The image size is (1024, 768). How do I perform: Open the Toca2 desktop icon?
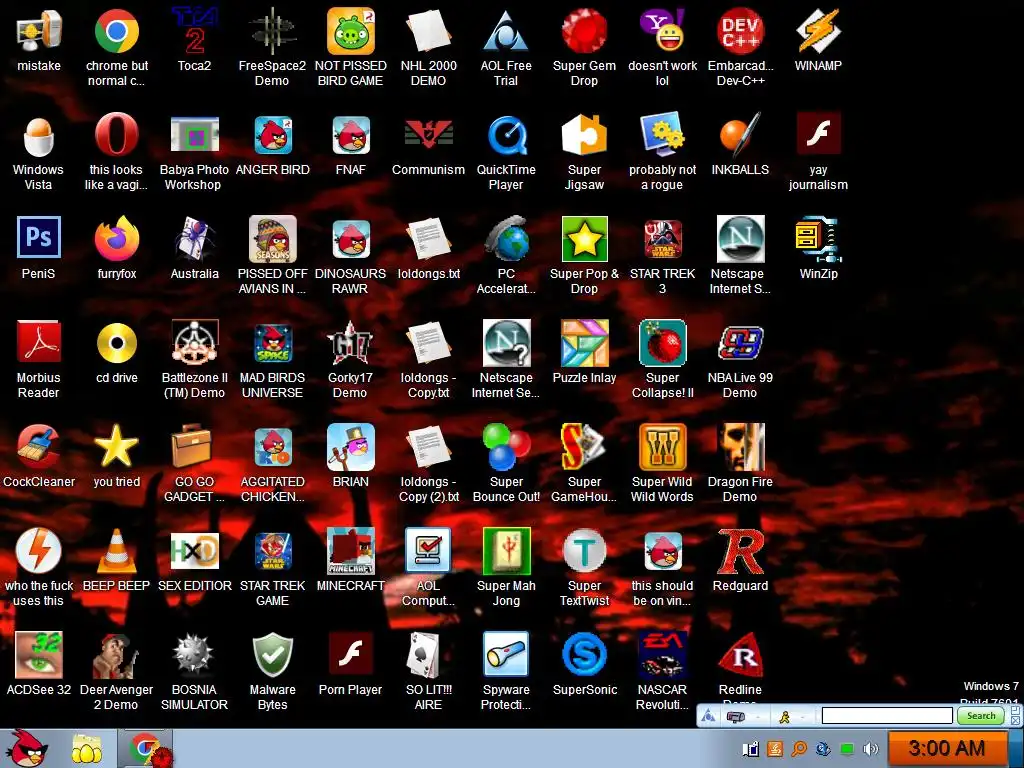click(x=195, y=31)
